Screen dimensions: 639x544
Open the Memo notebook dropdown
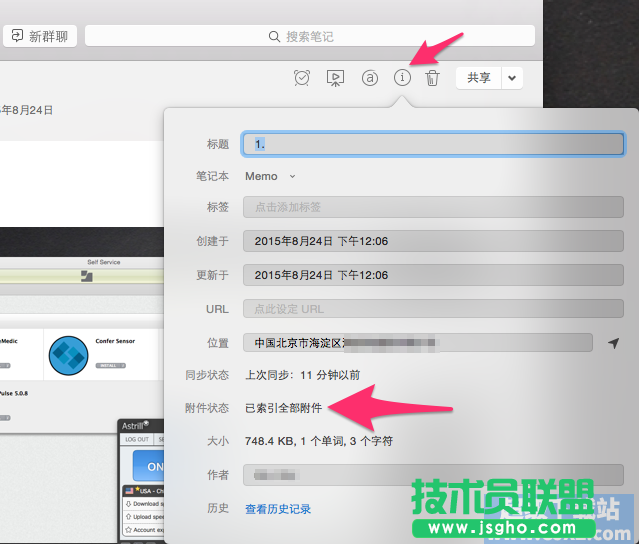click(x=271, y=176)
